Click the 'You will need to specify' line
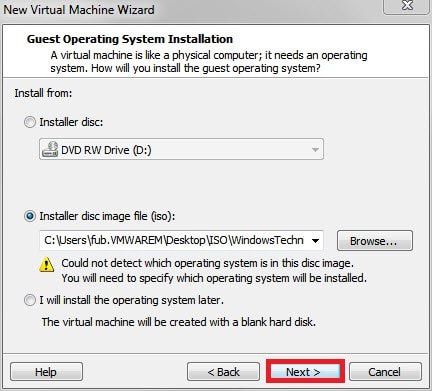This screenshot has width=432, height=391. tap(214, 278)
